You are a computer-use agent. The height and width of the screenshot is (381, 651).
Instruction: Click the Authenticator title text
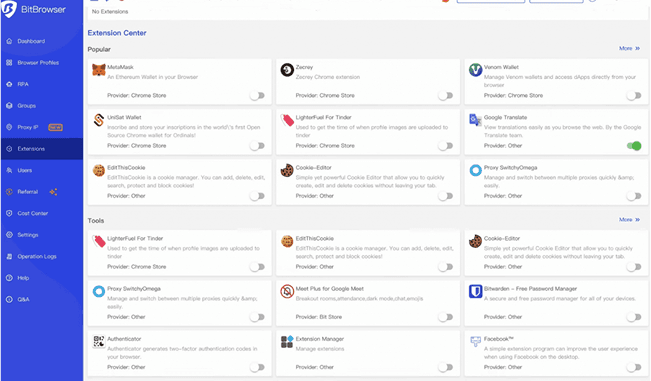124,339
